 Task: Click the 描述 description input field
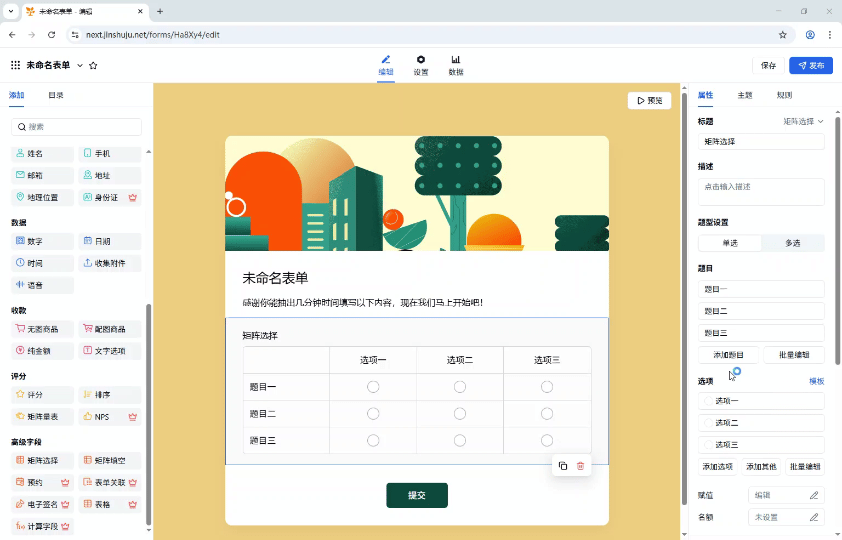(x=761, y=191)
